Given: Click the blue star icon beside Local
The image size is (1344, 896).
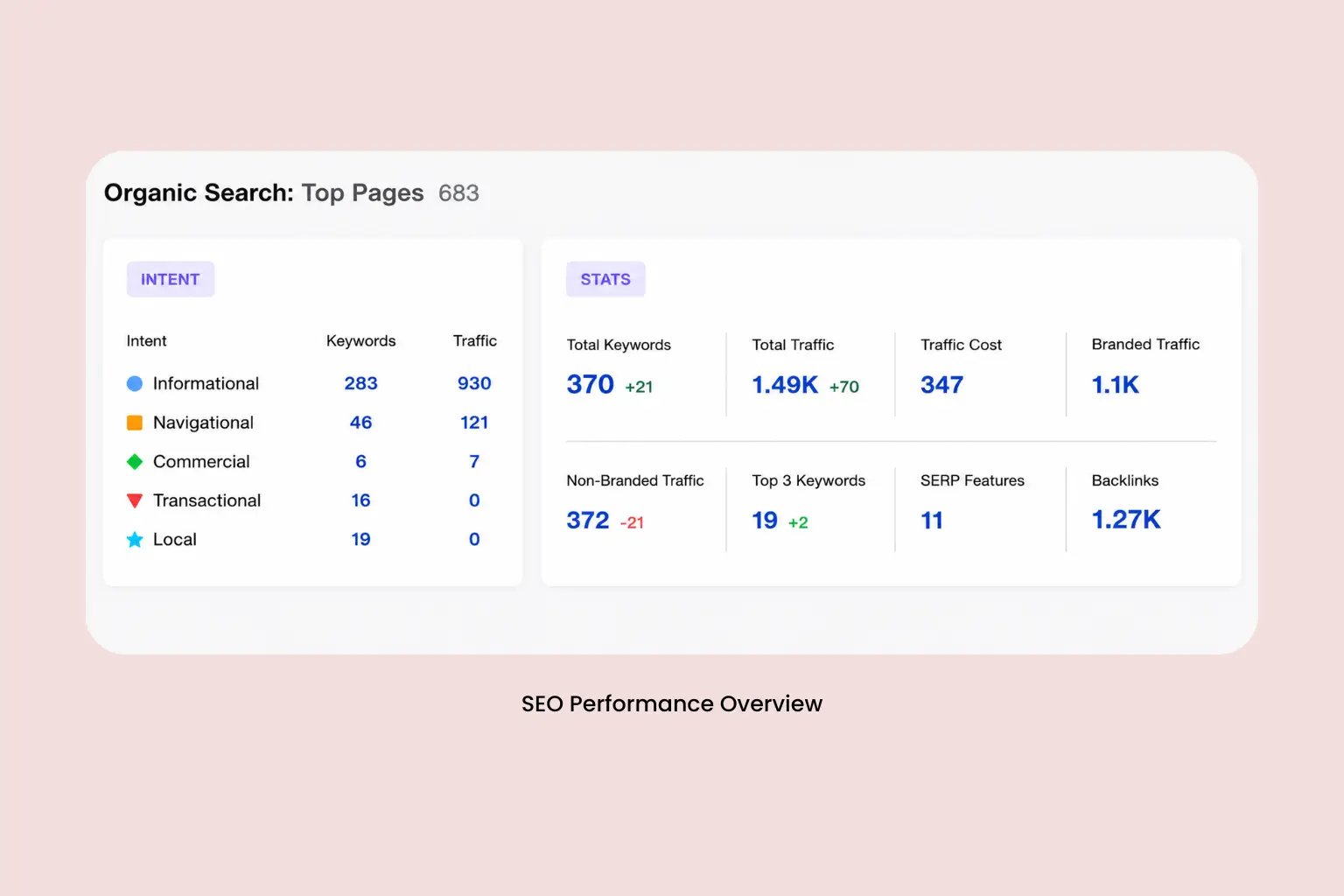Looking at the screenshot, I should point(135,539).
